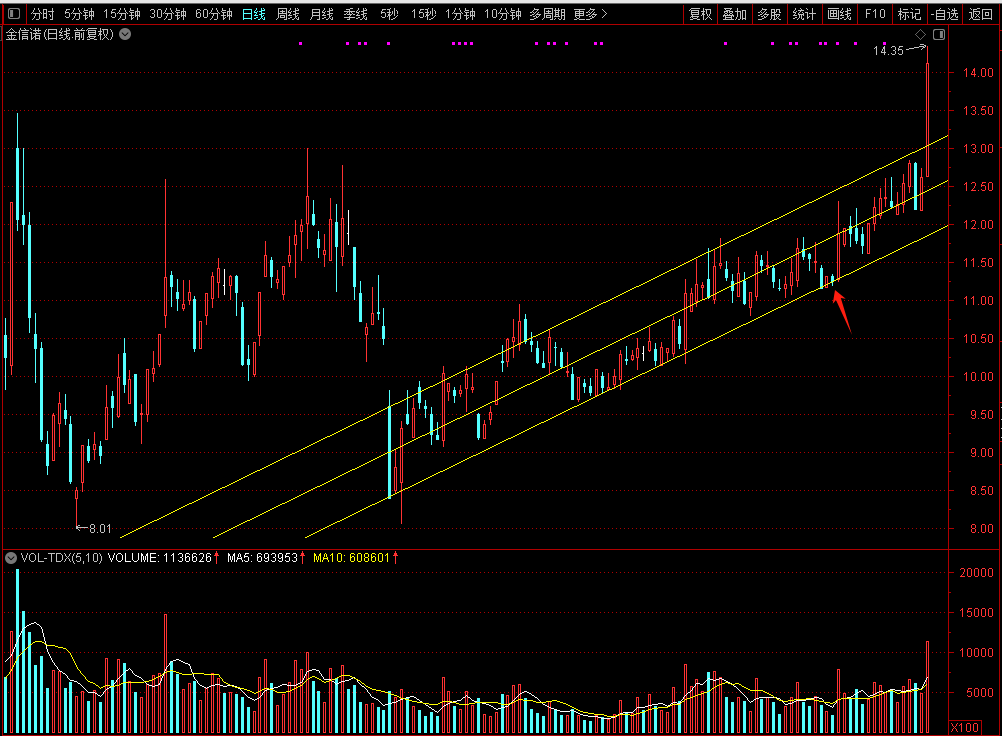Click the diamond icon above the price axis

click(920, 34)
